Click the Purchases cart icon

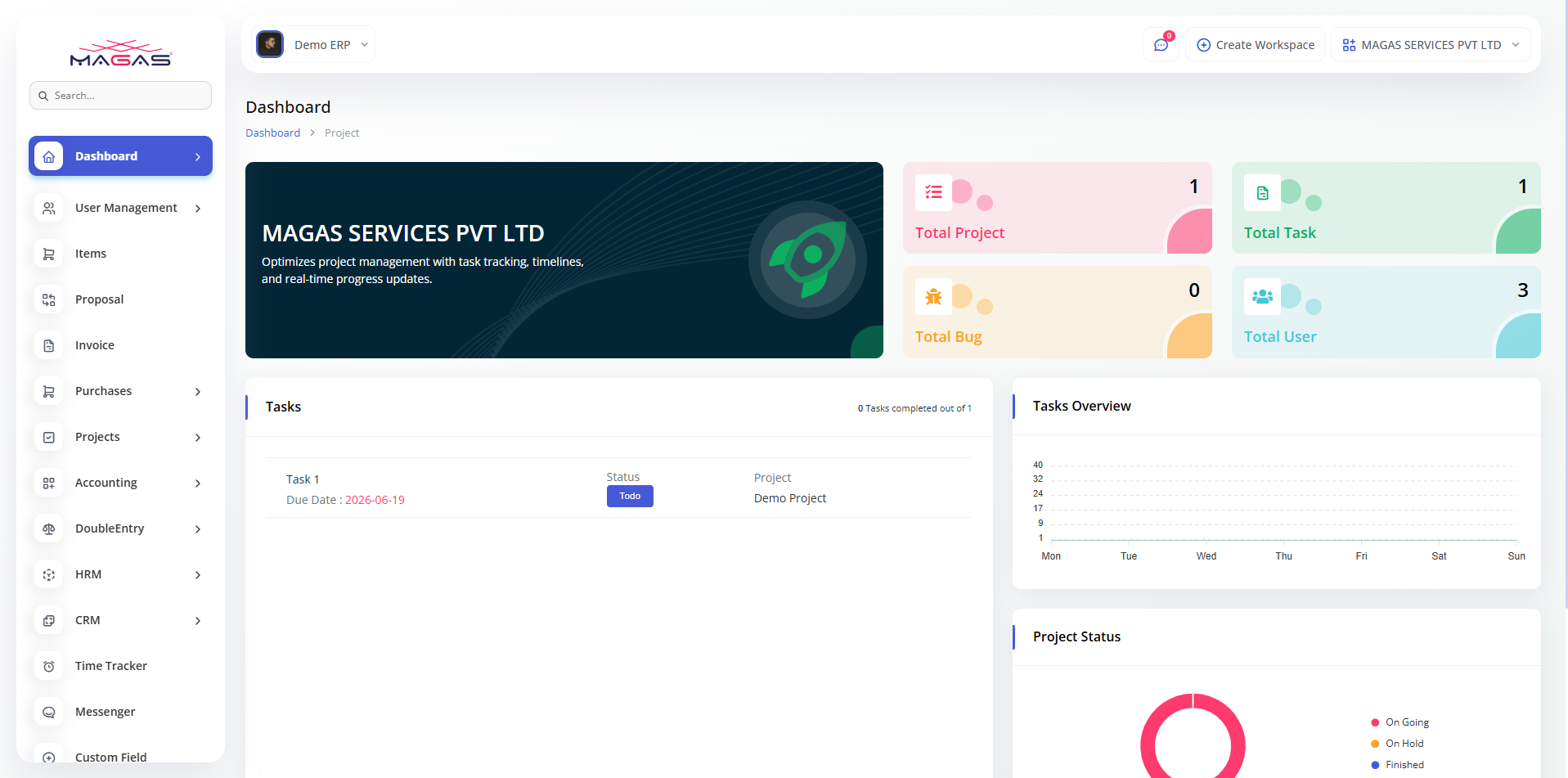[x=49, y=392]
